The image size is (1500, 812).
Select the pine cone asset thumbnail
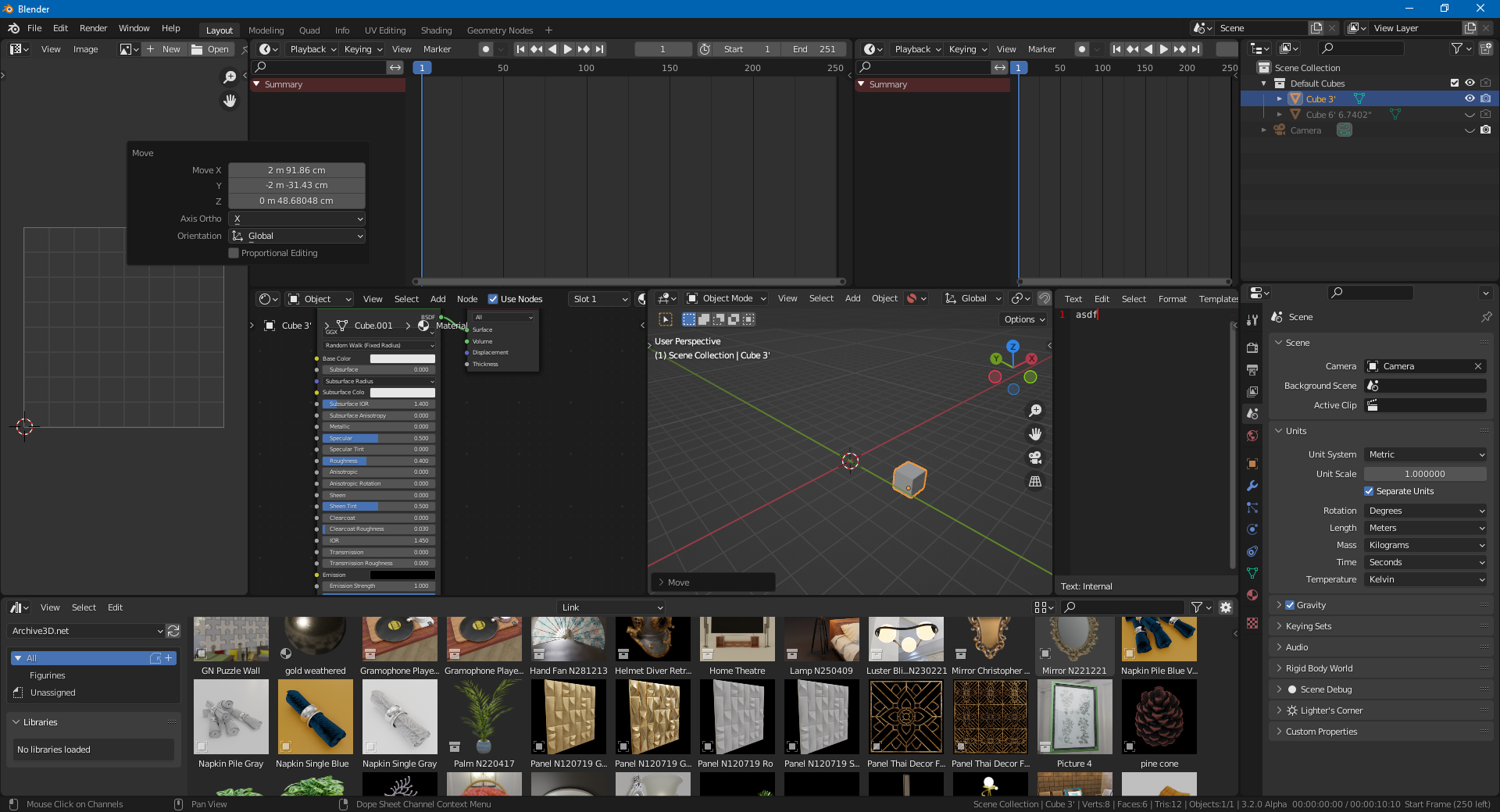[1159, 717]
